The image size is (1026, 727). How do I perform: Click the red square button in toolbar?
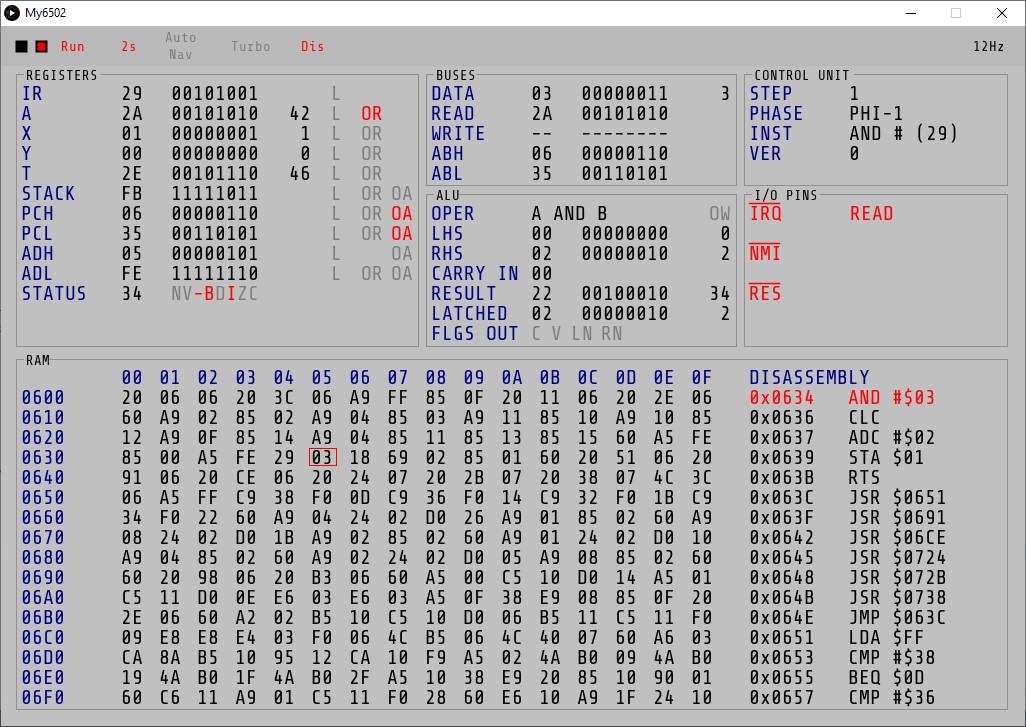[x=41, y=47]
